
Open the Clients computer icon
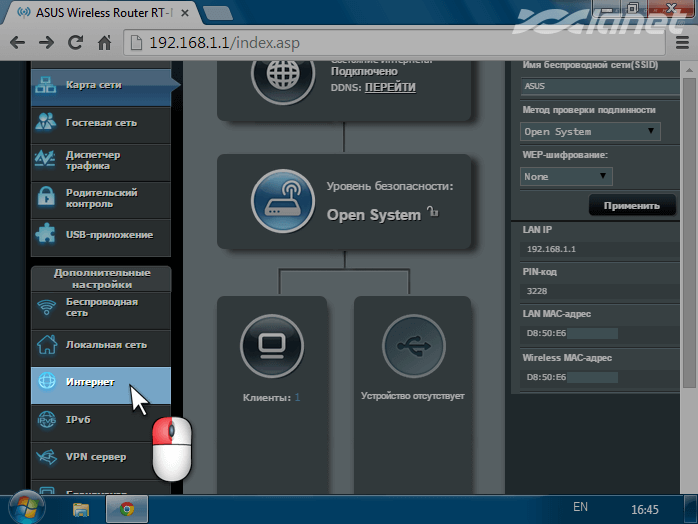[x=271, y=346]
